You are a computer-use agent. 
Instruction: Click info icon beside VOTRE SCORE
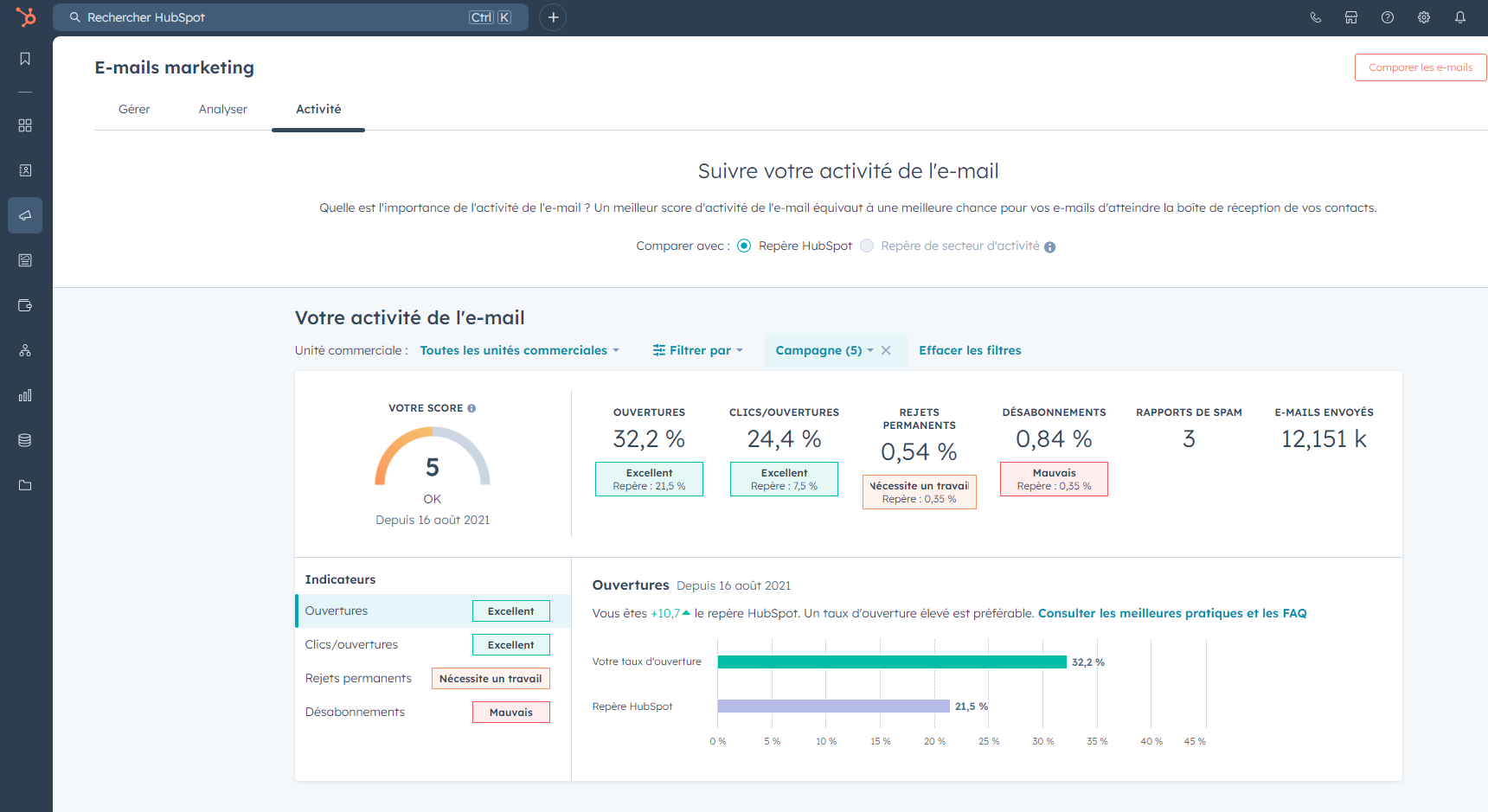point(471,408)
